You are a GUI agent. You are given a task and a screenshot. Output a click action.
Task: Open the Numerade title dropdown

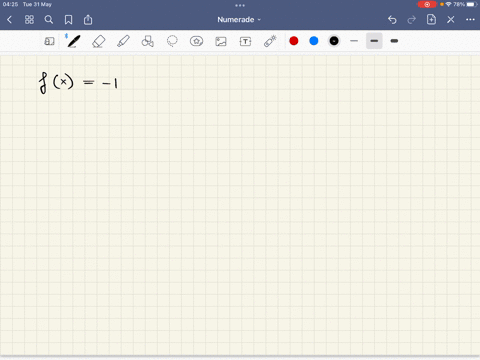[x=239, y=20]
